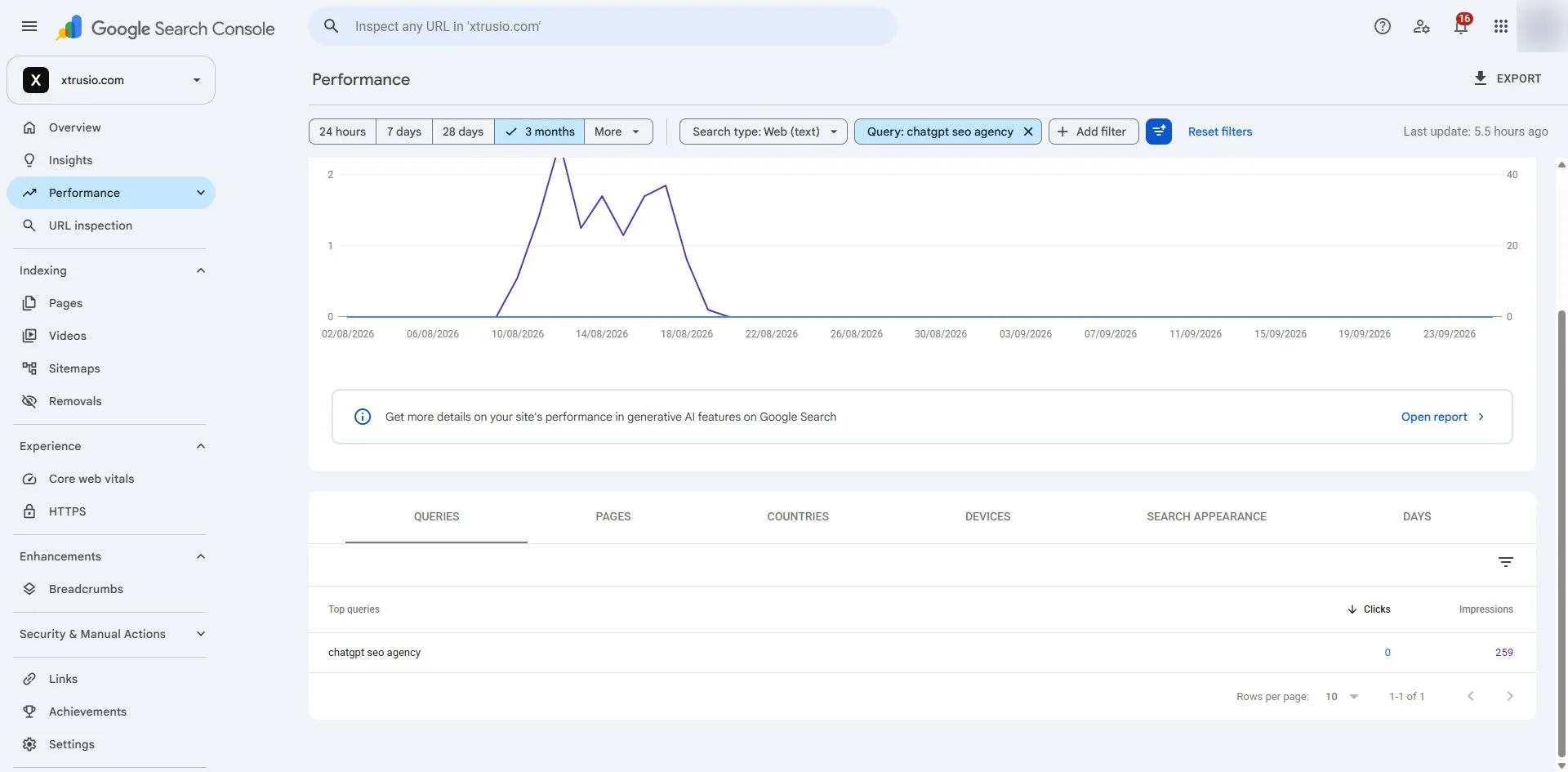Open Removals in sidebar
1568x772 pixels.
tap(111, 401)
